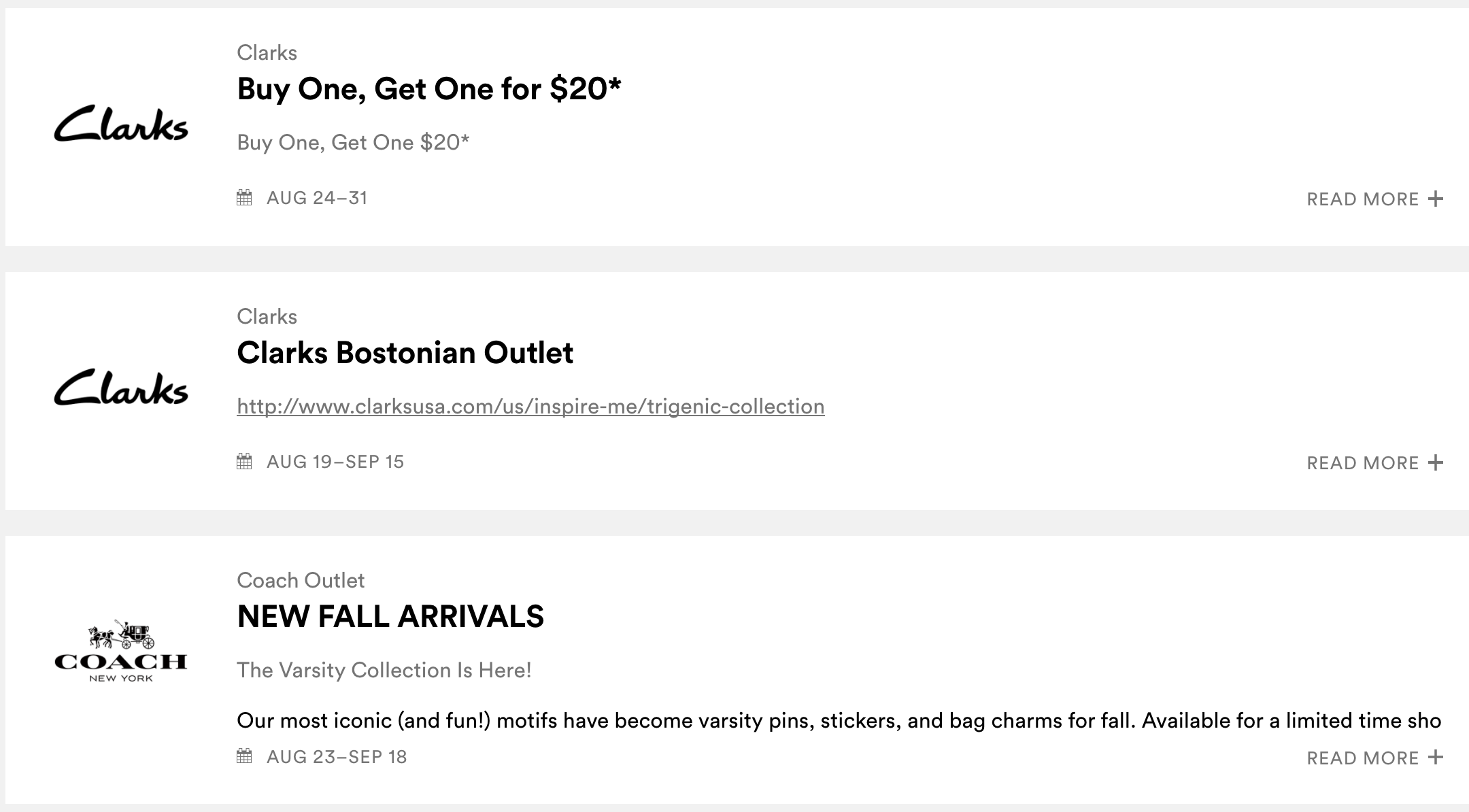Viewport: 1469px width, 812px height.
Task: Click plus icon on Coach New Fall Arrivals
Action: point(1436,757)
